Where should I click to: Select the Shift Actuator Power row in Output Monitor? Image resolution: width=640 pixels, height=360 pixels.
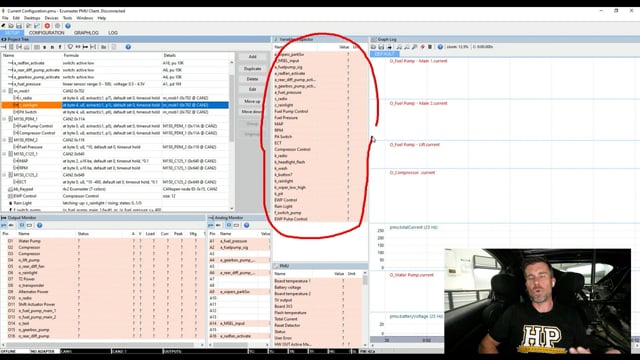[103, 304]
